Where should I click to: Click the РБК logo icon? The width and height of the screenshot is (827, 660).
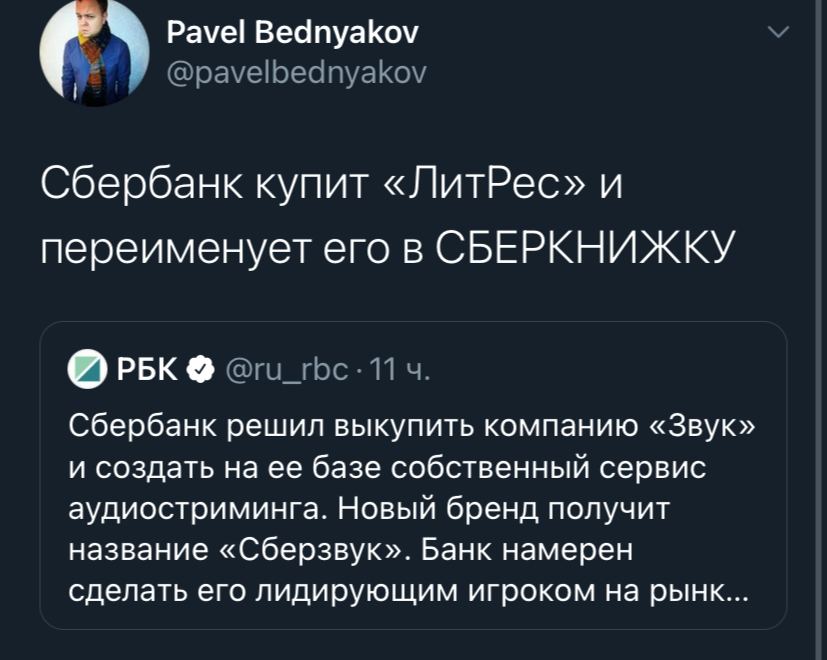(86, 371)
